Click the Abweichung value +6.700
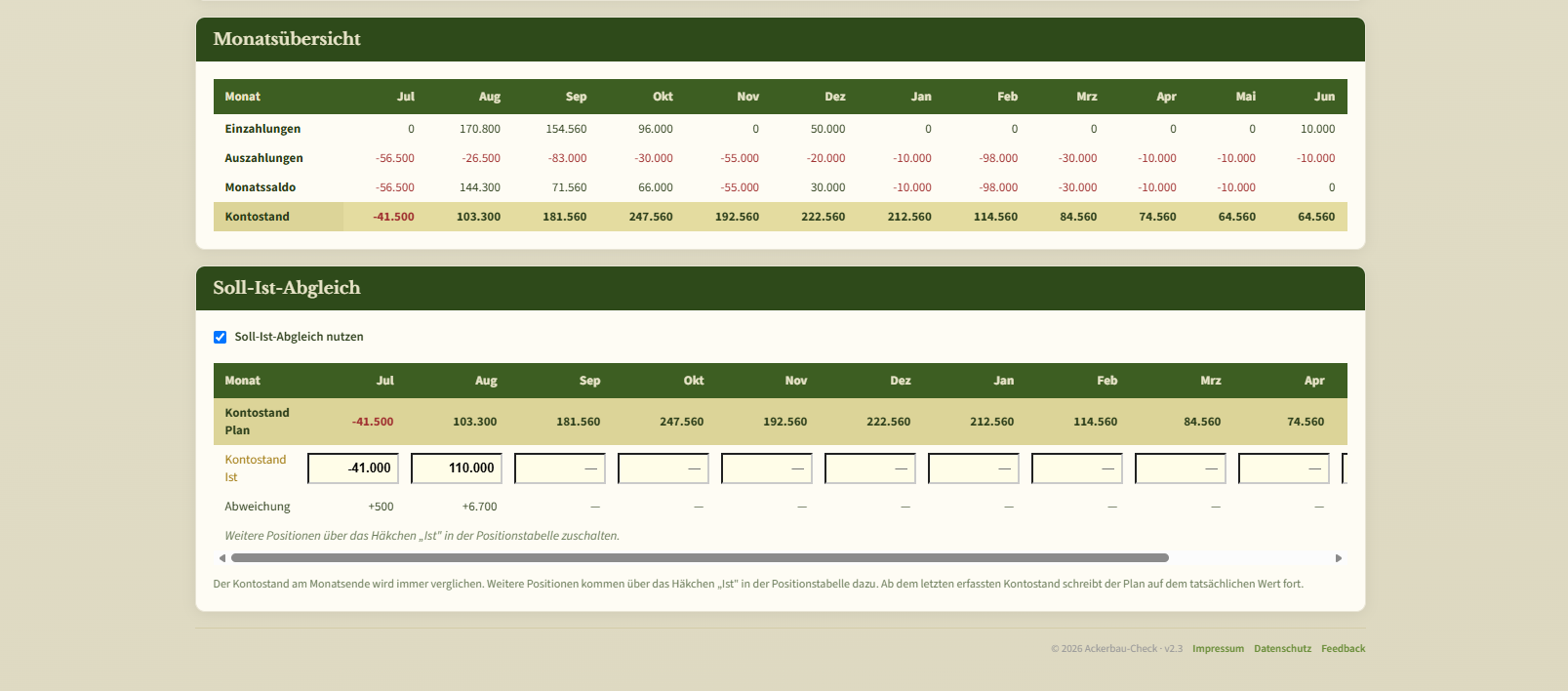Screen dimensions: 1568x691 click(479, 507)
